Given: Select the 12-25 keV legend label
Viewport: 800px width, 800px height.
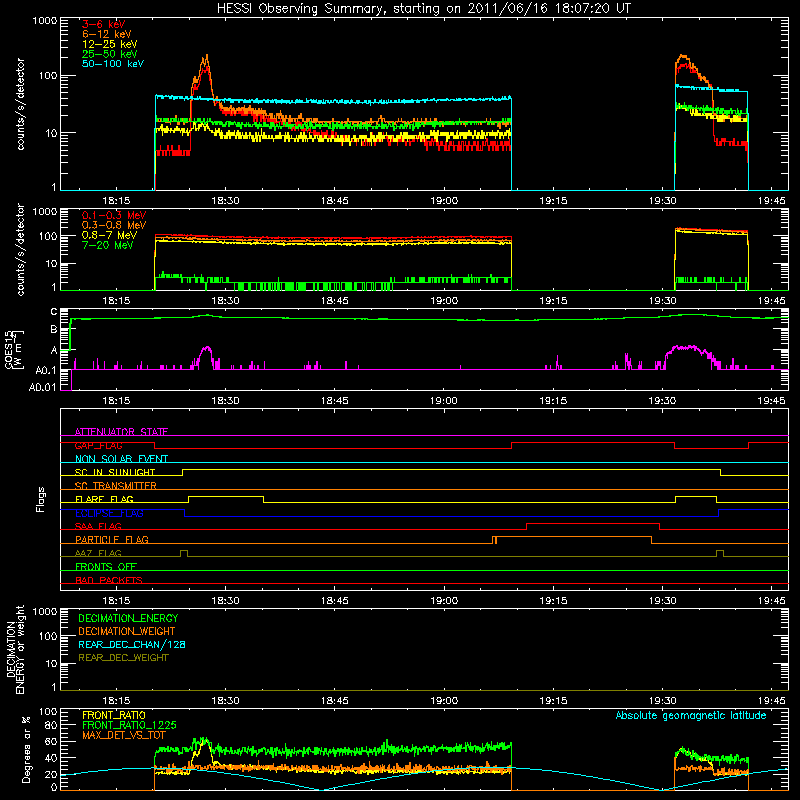Looking at the screenshot, I should [110, 44].
